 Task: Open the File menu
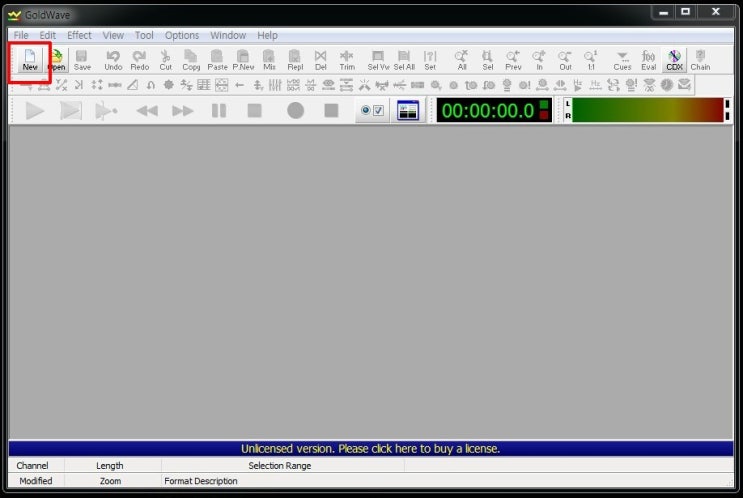coord(21,35)
